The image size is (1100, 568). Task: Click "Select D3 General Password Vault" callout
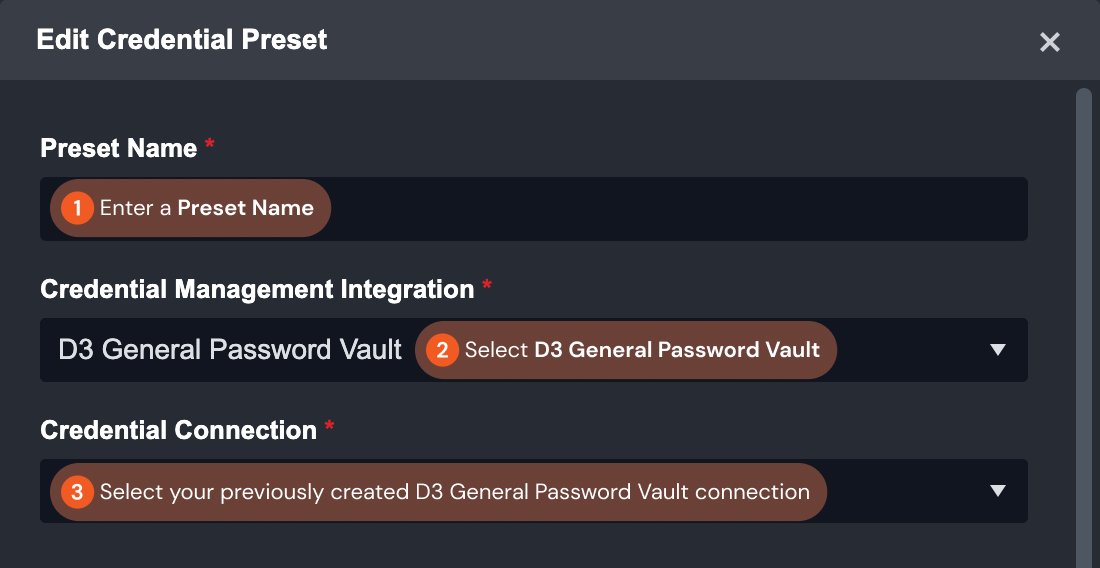pos(642,350)
